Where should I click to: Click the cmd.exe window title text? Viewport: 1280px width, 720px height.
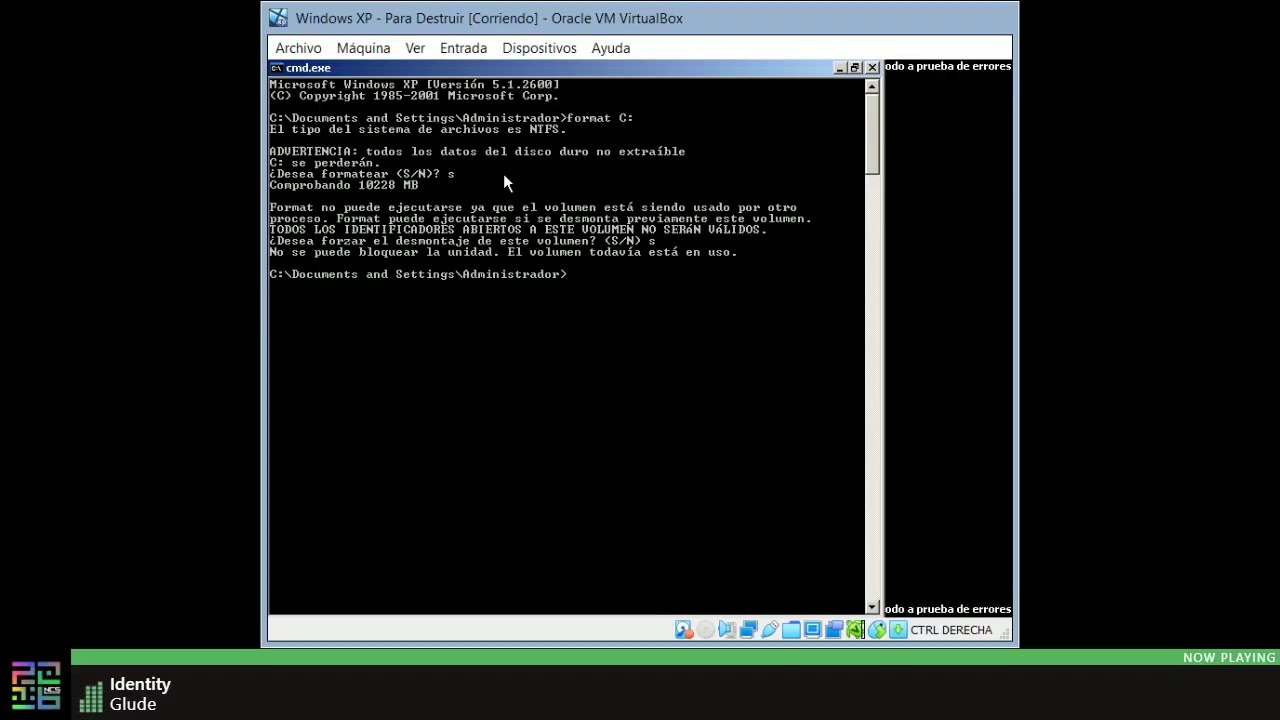tap(308, 68)
